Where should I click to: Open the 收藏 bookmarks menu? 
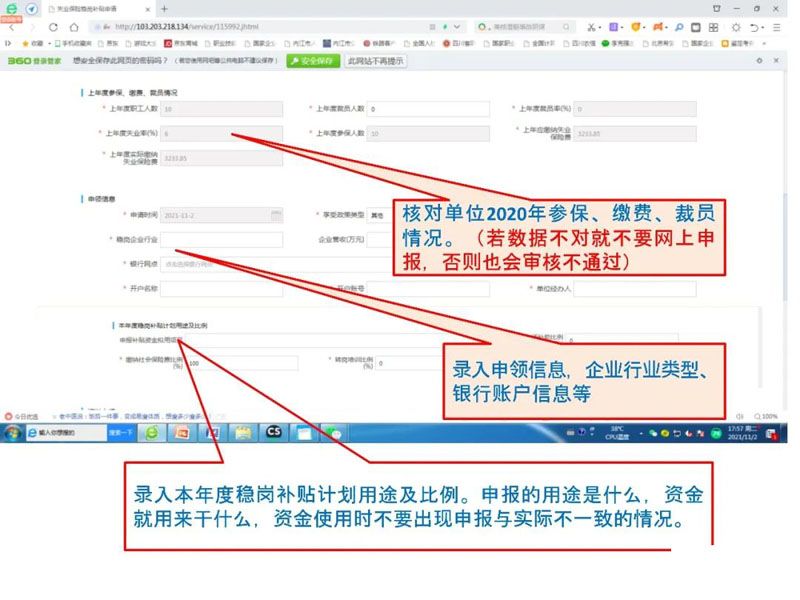(x=33, y=44)
